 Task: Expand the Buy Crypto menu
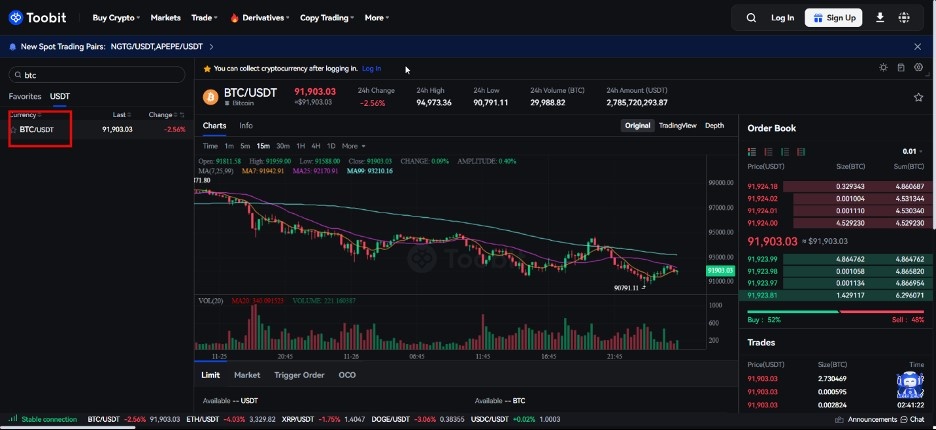coord(116,18)
